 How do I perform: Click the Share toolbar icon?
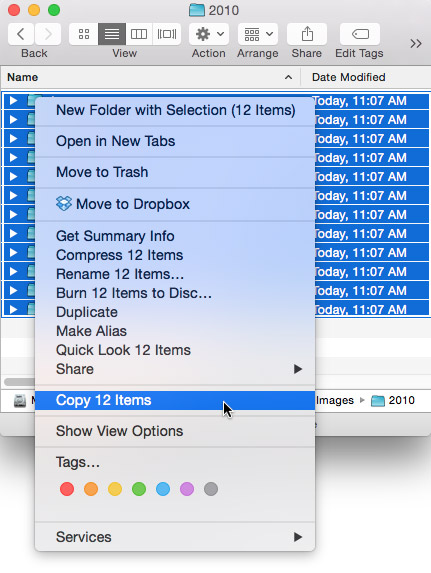pyautogui.click(x=307, y=34)
